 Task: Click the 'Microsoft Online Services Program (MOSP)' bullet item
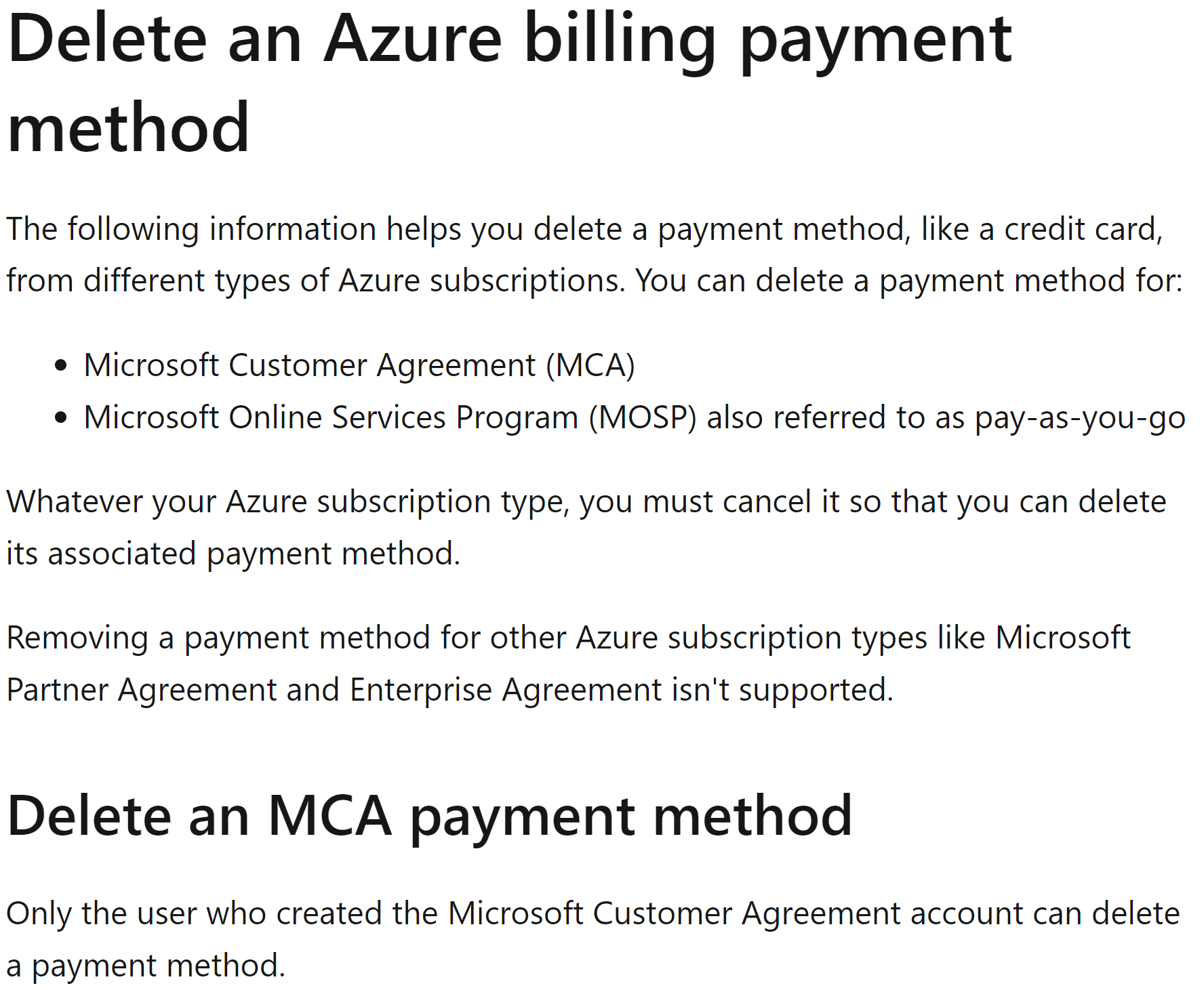[x=390, y=418]
